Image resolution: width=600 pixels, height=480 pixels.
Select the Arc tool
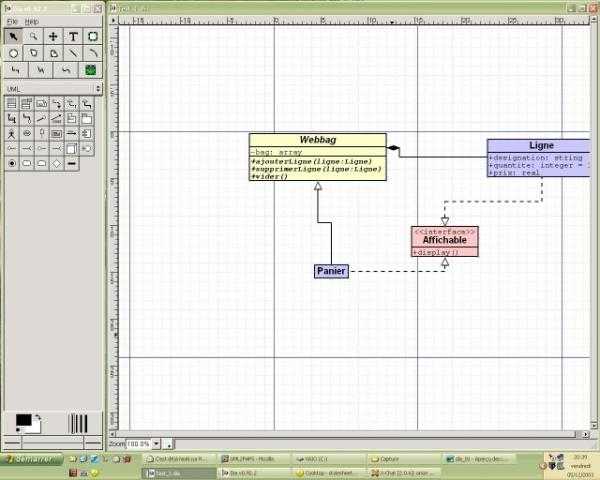[92, 54]
